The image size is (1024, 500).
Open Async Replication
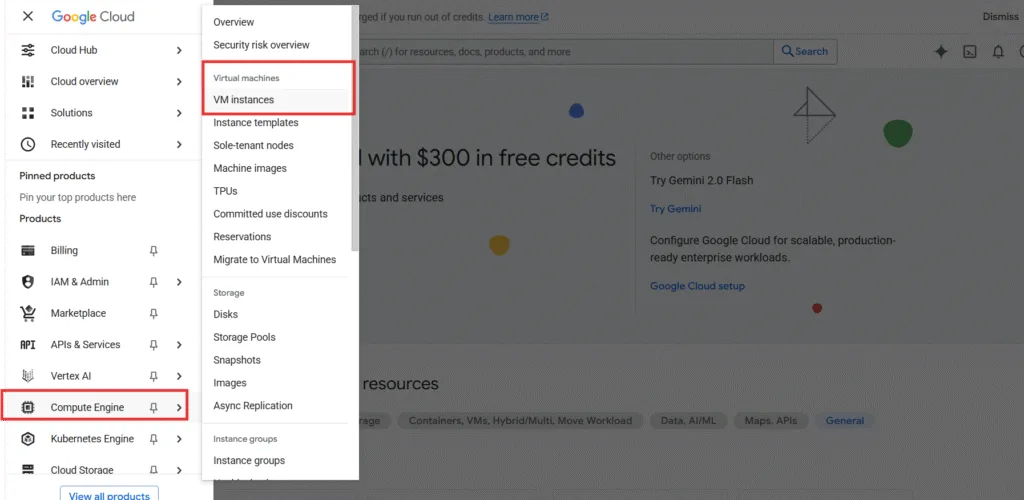(253, 406)
